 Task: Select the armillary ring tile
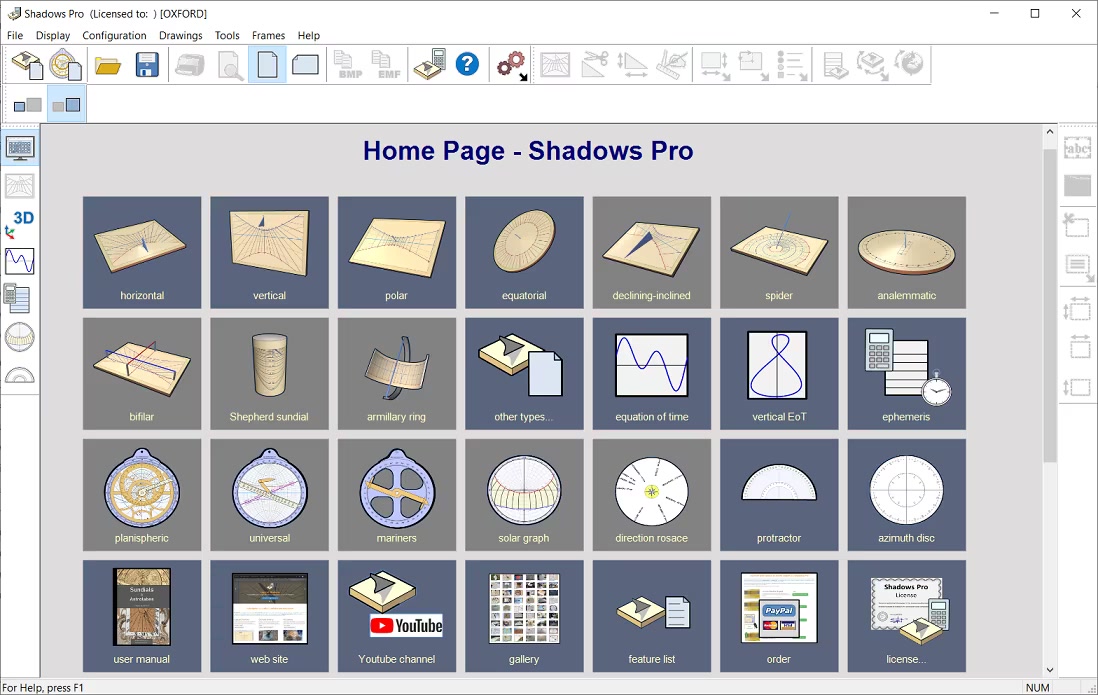click(x=396, y=373)
